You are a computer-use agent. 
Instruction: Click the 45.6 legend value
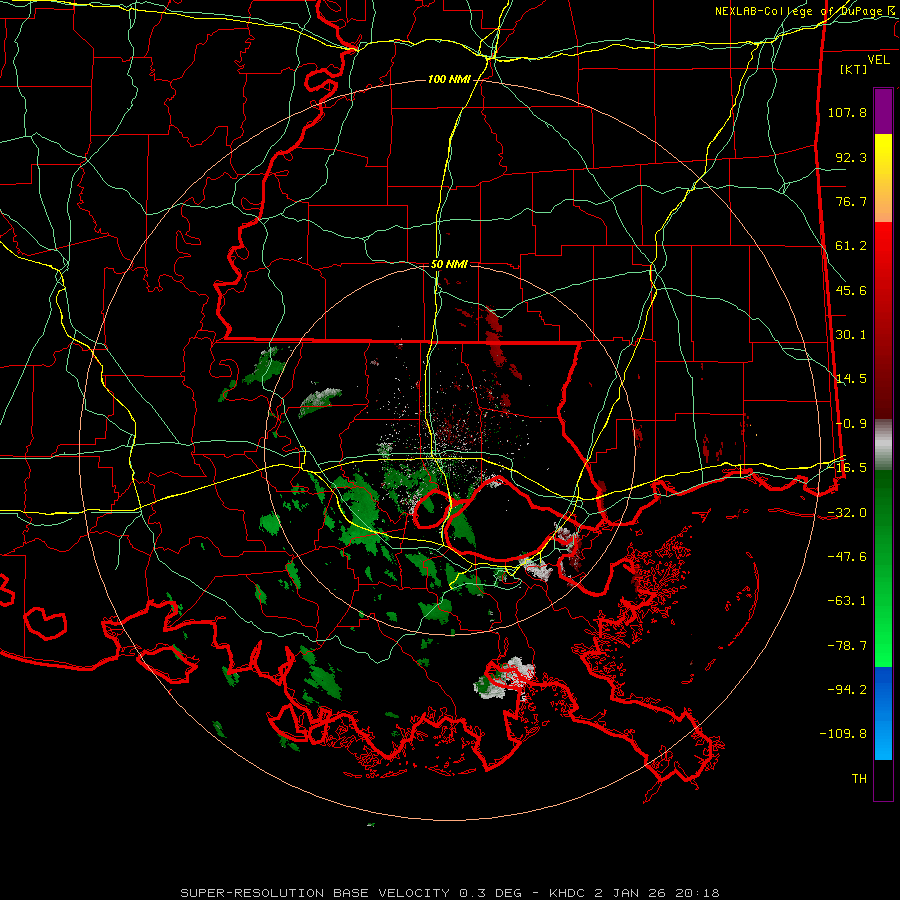coord(851,290)
